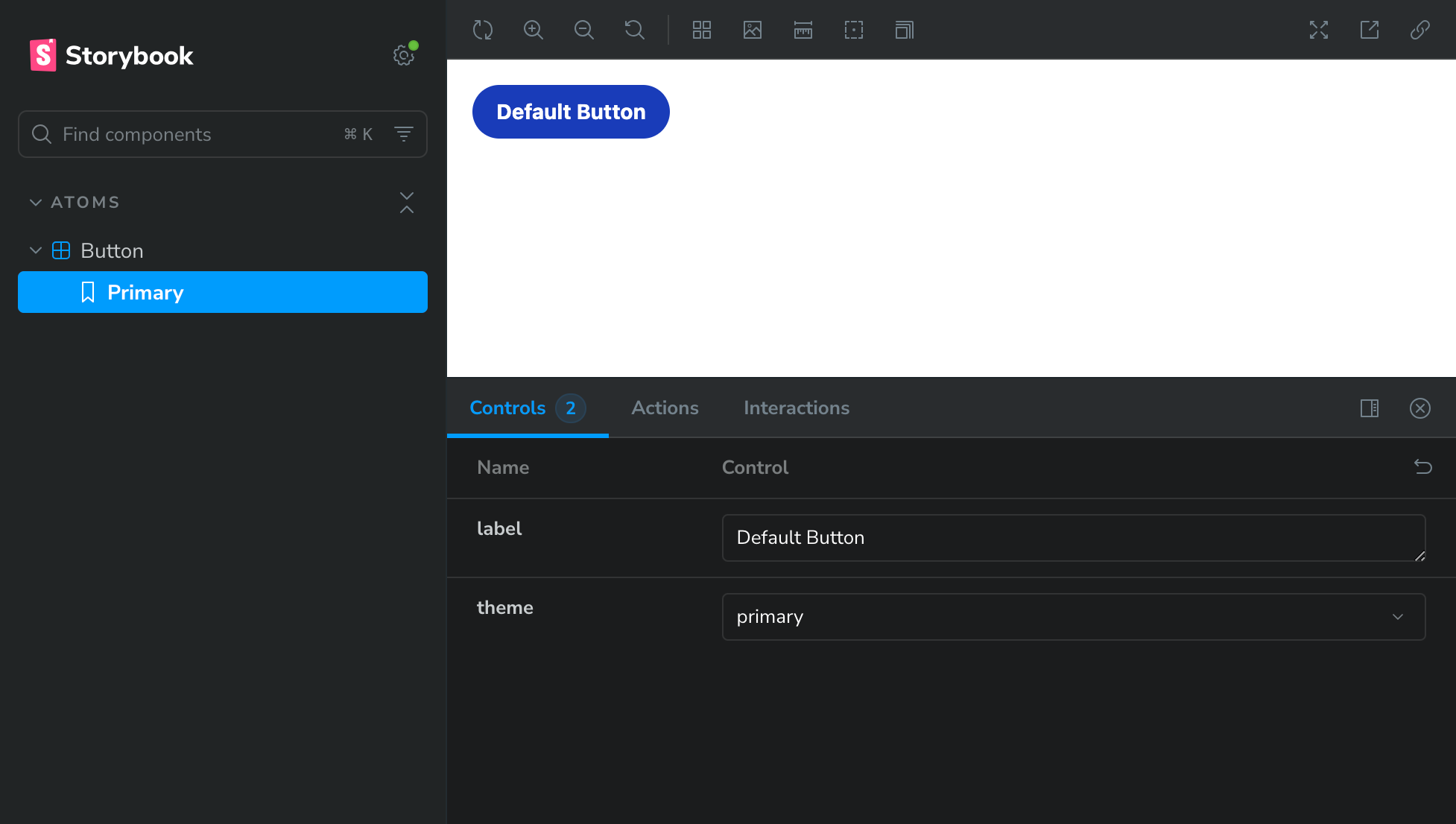Open the theme dropdown control
The height and width of the screenshot is (824, 1456).
pyautogui.click(x=1073, y=617)
